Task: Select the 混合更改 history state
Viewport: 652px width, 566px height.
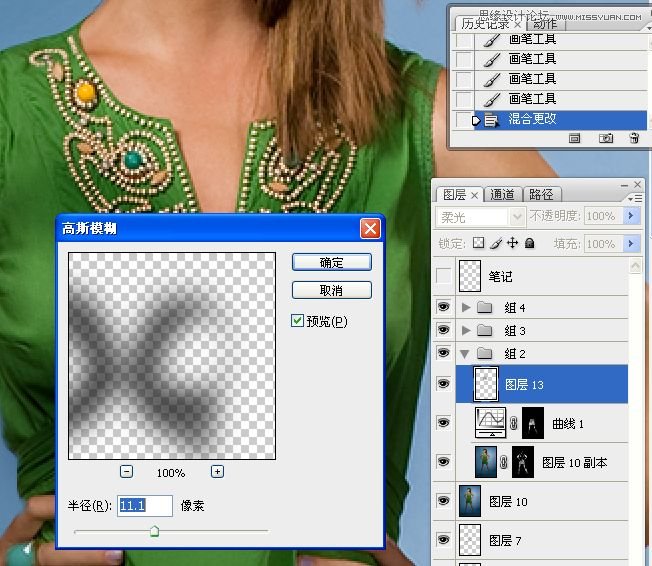Action: tap(561, 120)
